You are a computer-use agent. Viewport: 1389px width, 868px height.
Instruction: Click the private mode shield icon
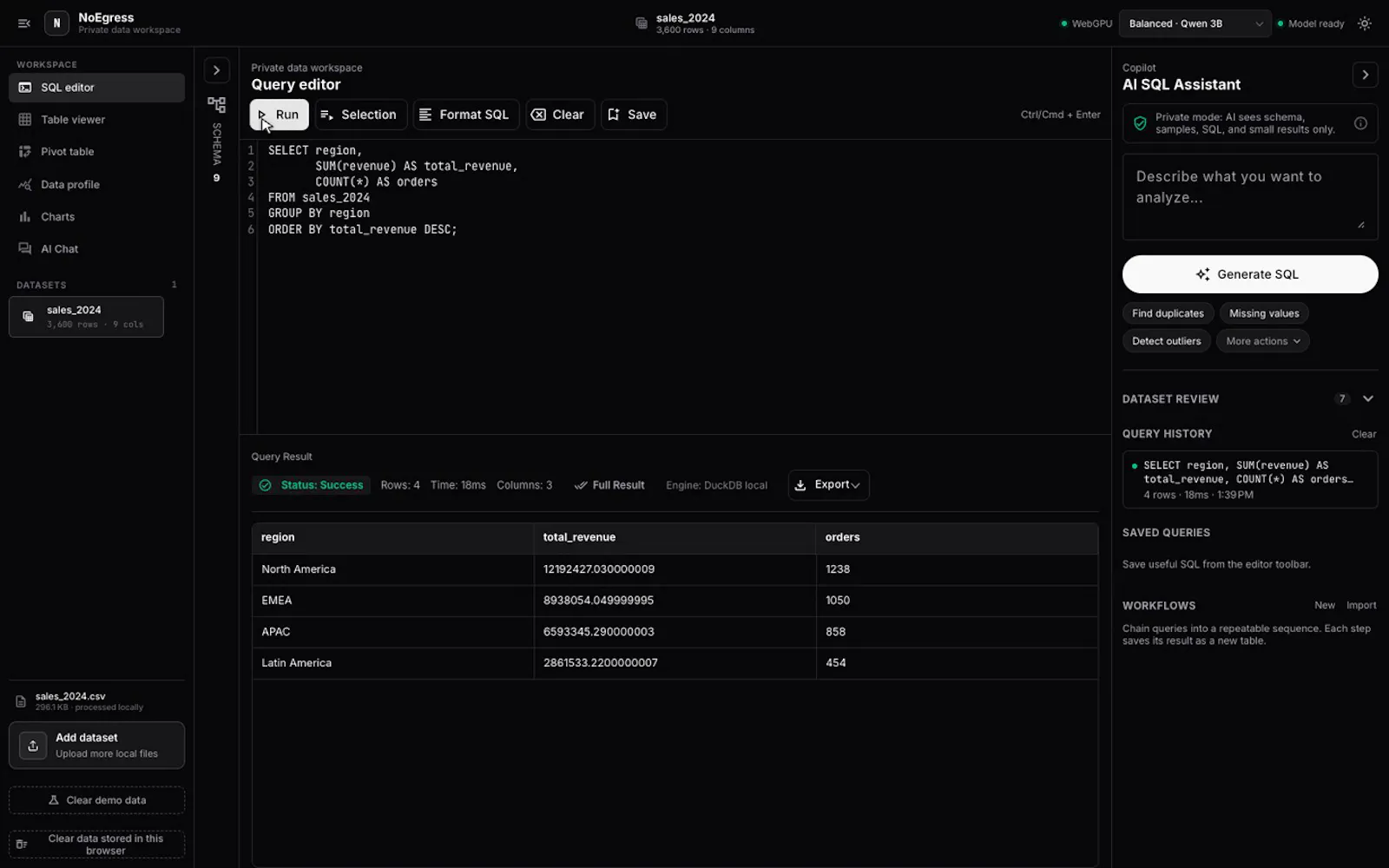(x=1140, y=123)
